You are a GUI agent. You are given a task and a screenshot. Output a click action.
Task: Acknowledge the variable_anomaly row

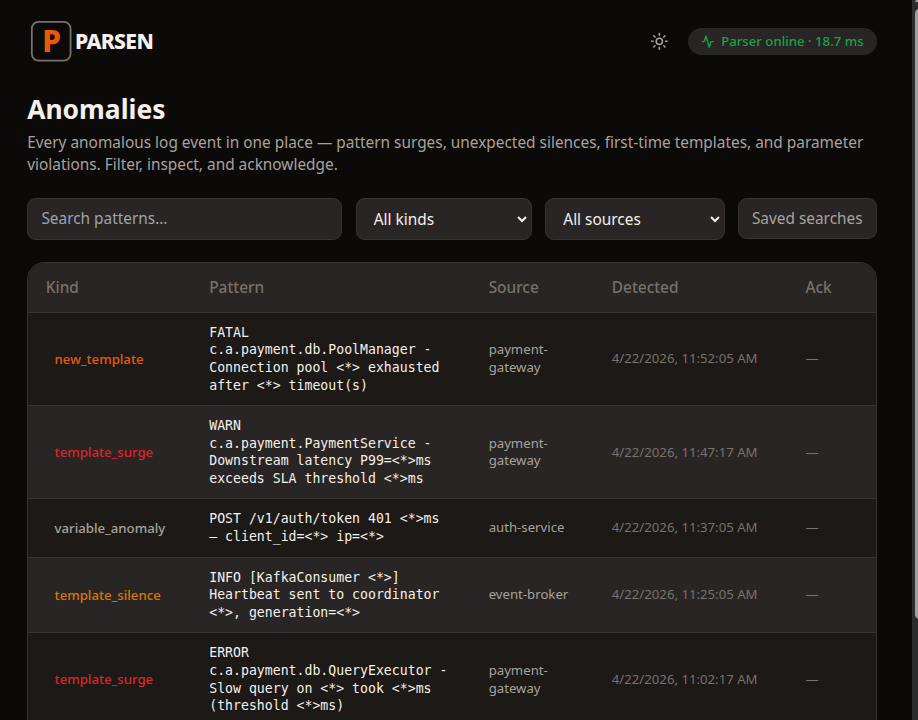coord(812,527)
